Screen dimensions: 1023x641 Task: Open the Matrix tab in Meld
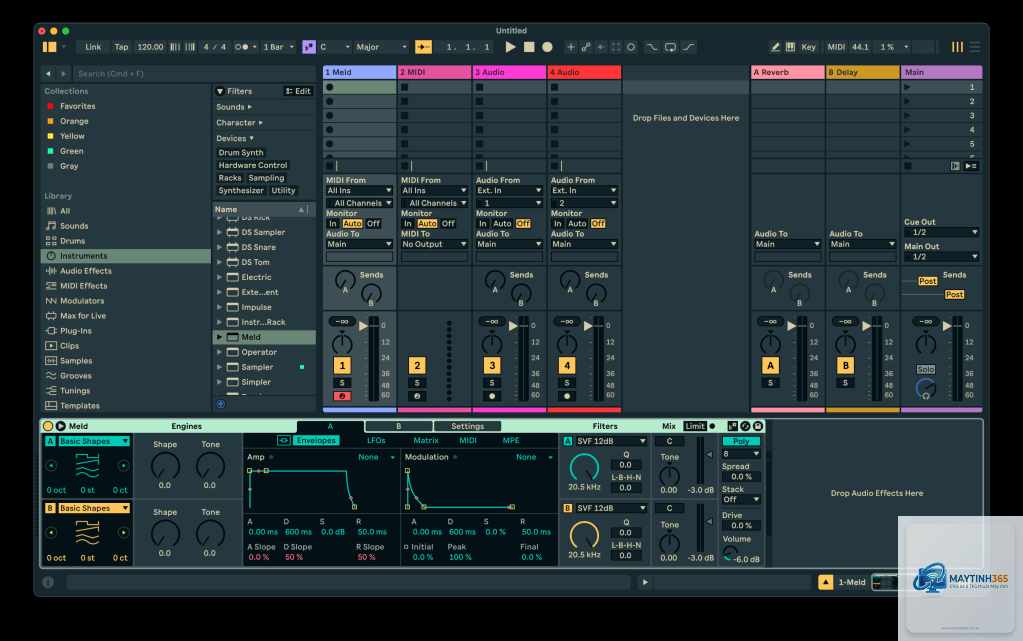point(425,441)
